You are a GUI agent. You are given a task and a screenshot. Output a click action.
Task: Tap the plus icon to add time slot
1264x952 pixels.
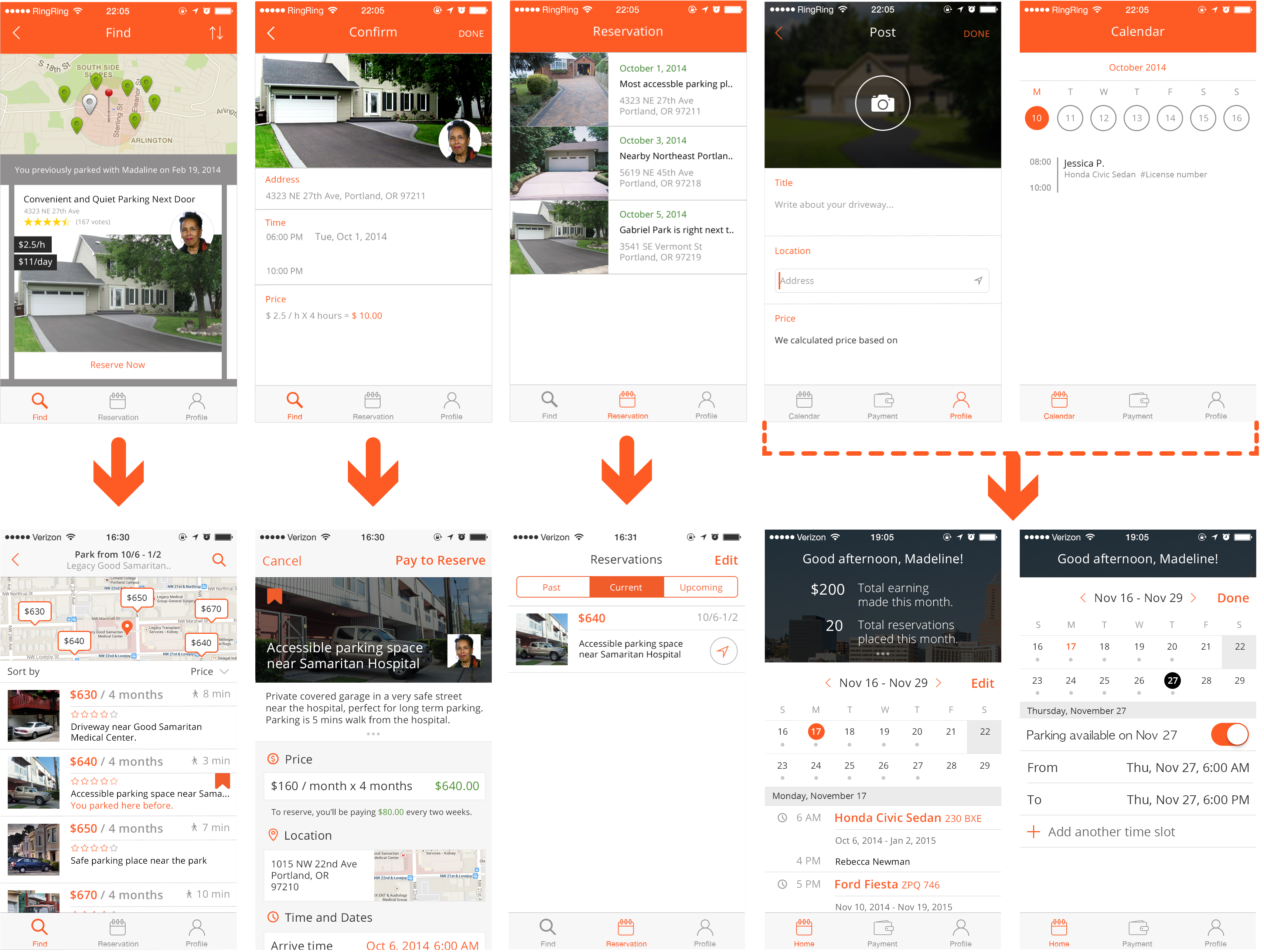coord(1033,832)
